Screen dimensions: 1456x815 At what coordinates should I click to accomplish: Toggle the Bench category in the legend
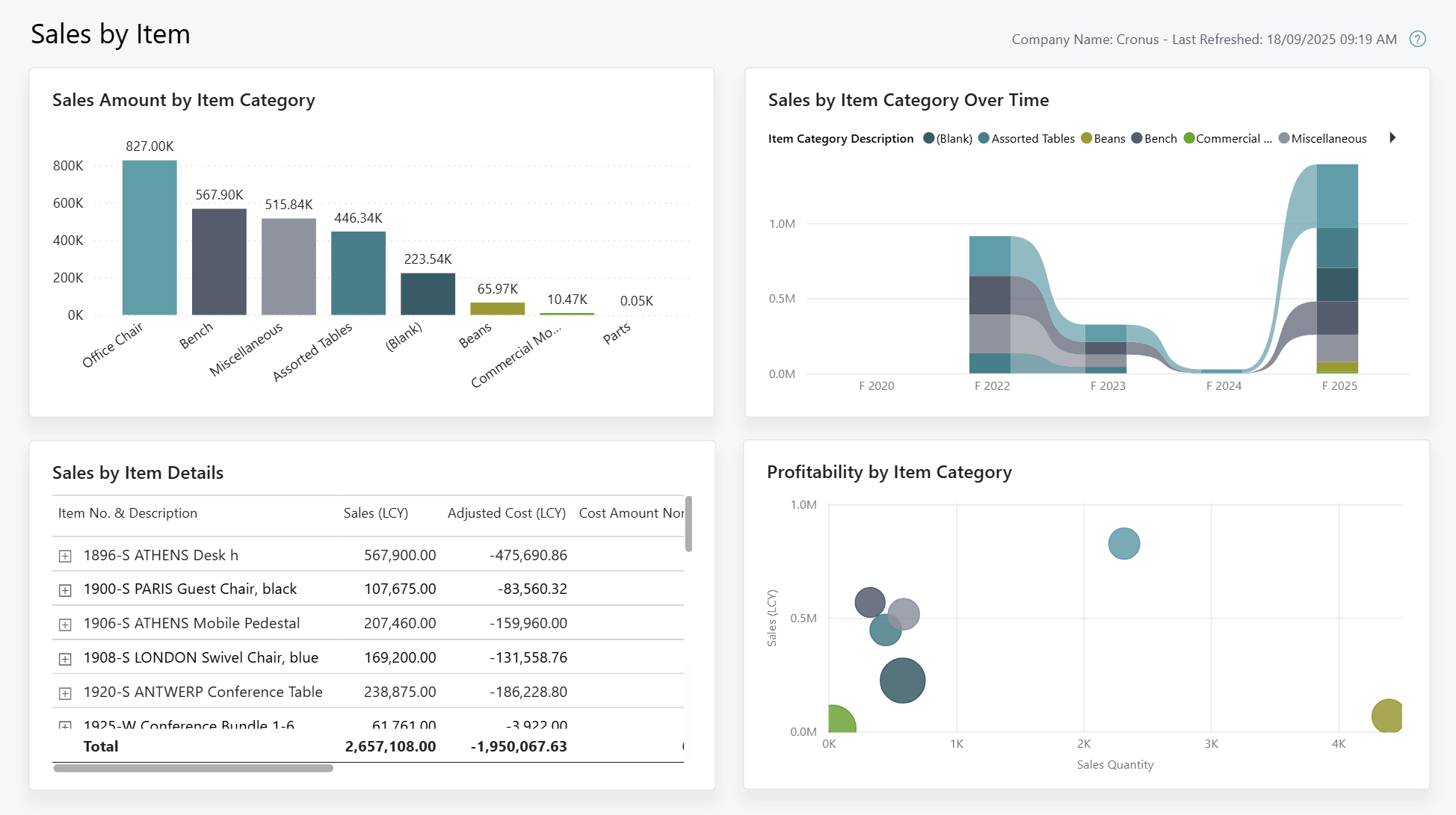coord(1154,138)
